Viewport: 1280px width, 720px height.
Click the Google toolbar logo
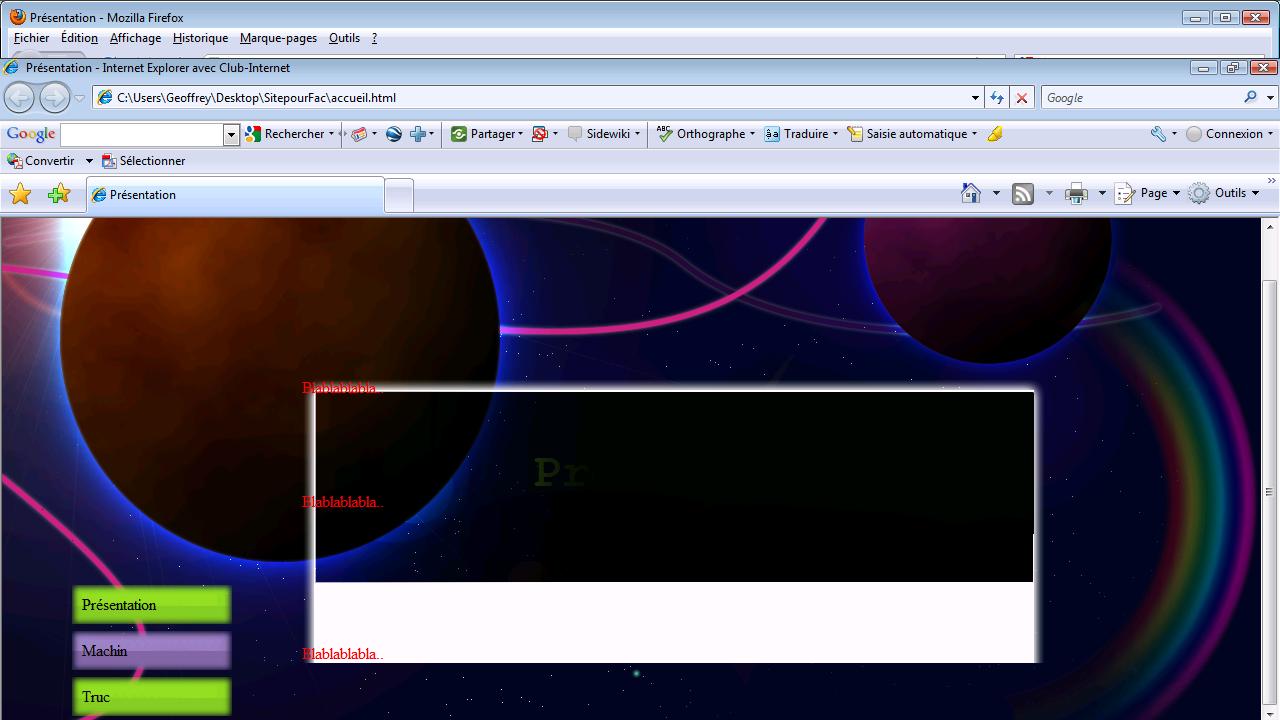click(31, 134)
